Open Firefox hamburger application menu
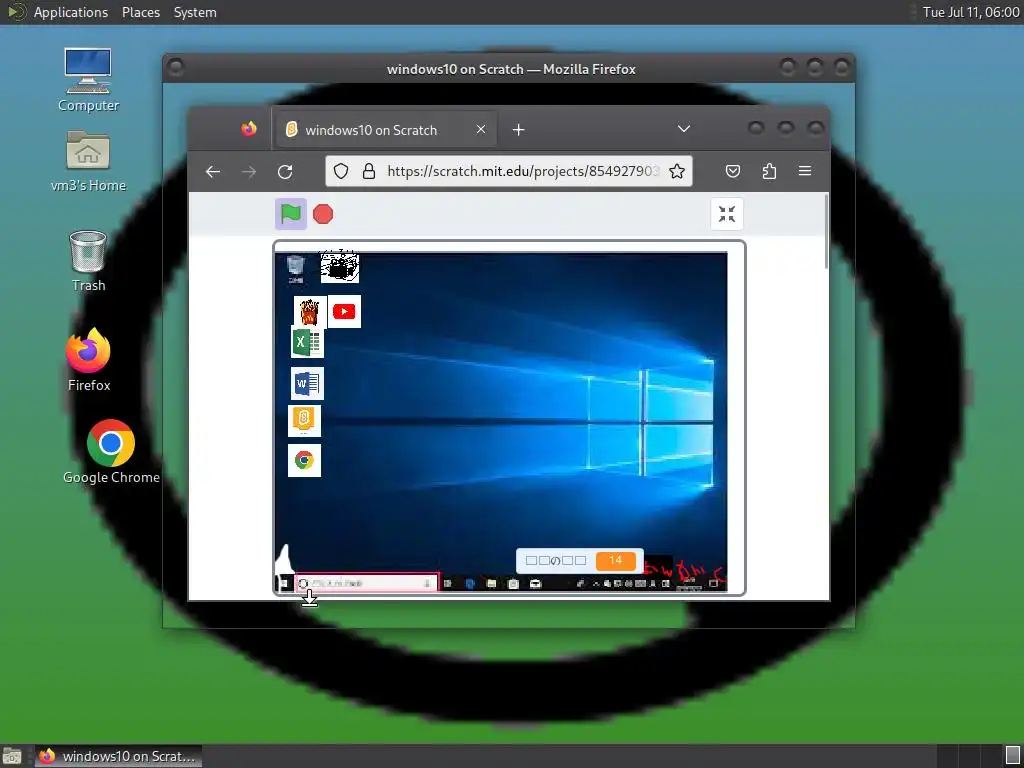Image resolution: width=1024 pixels, height=768 pixels. click(x=805, y=171)
